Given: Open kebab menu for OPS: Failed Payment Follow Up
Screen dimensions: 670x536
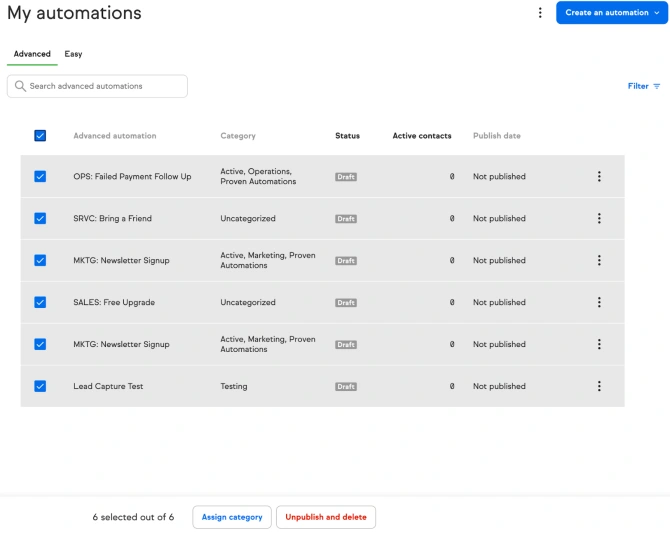Looking at the screenshot, I should click(599, 177).
